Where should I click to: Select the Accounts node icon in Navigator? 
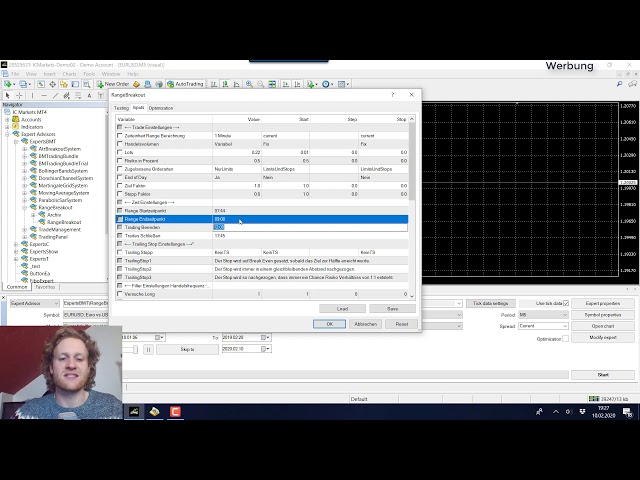pyautogui.click(x=17, y=119)
